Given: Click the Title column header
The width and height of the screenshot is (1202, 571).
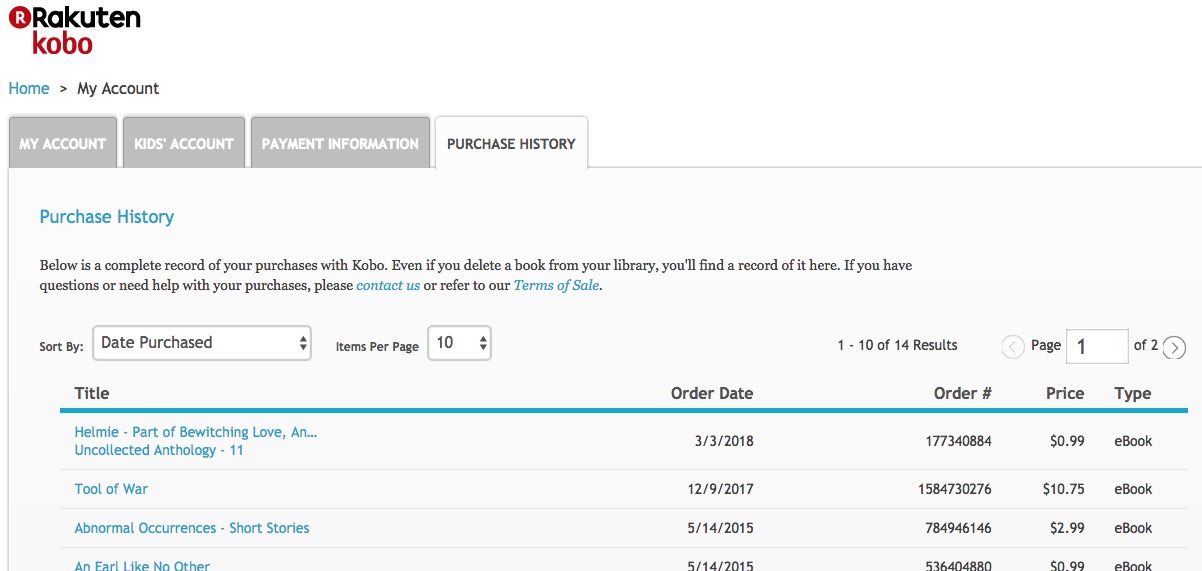Looking at the screenshot, I should point(92,393).
